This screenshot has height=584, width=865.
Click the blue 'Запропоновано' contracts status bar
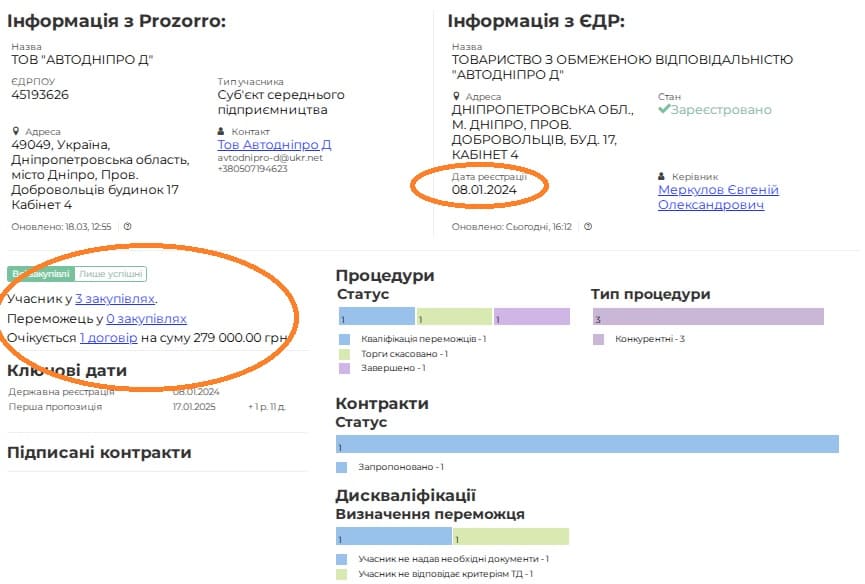coord(587,444)
